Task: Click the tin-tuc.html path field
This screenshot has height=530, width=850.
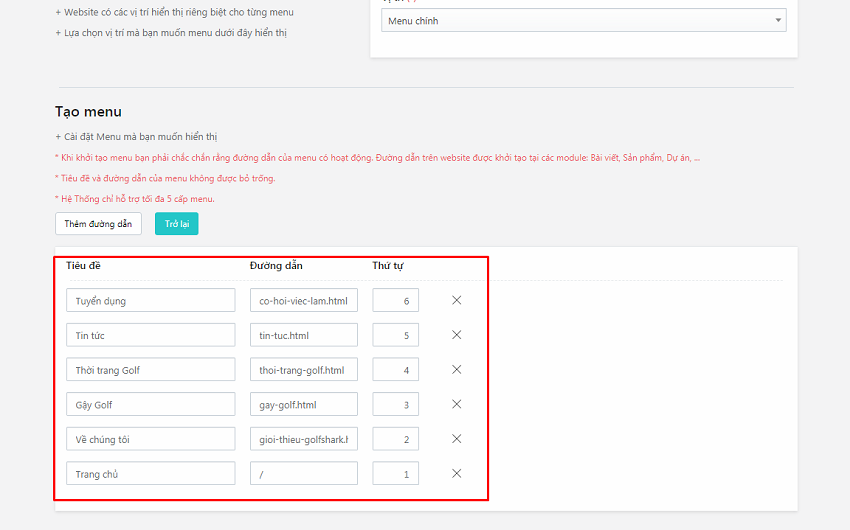Action: click(303, 336)
